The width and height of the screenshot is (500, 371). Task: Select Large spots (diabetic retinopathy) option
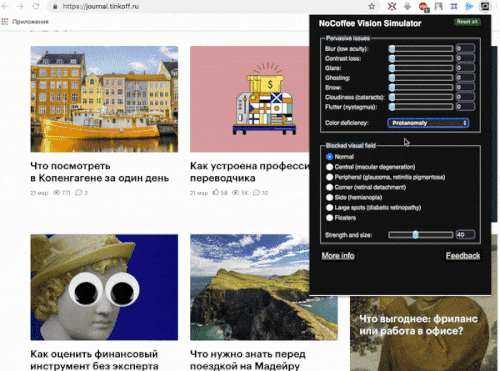pyautogui.click(x=329, y=207)
